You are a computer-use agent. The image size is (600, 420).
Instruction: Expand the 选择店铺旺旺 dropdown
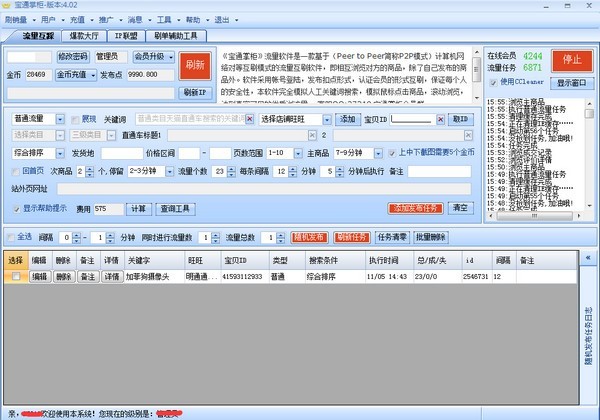pyautogui.click(x=327, y=120)
